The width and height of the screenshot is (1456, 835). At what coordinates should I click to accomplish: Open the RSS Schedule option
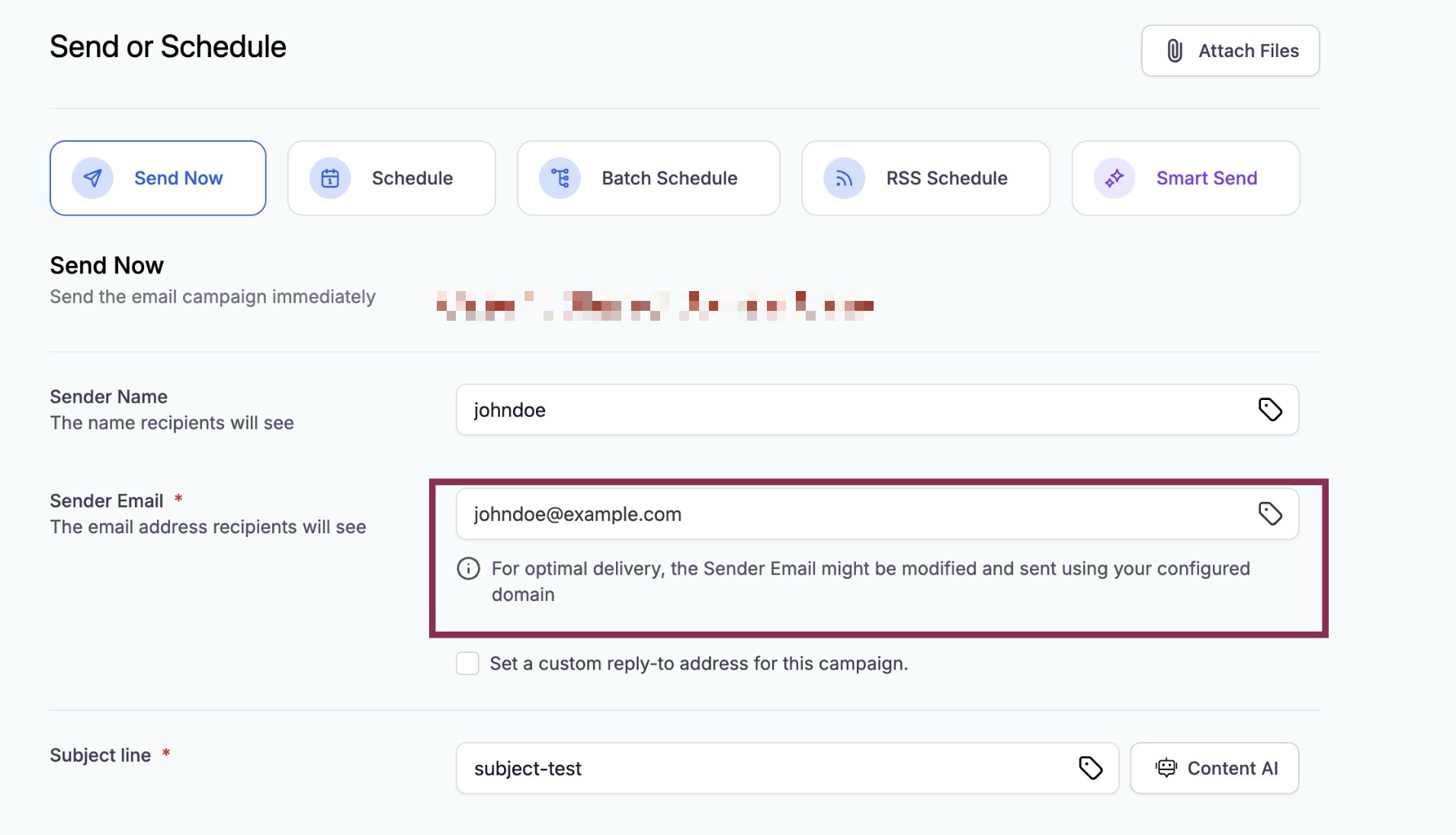click(946, 178)
